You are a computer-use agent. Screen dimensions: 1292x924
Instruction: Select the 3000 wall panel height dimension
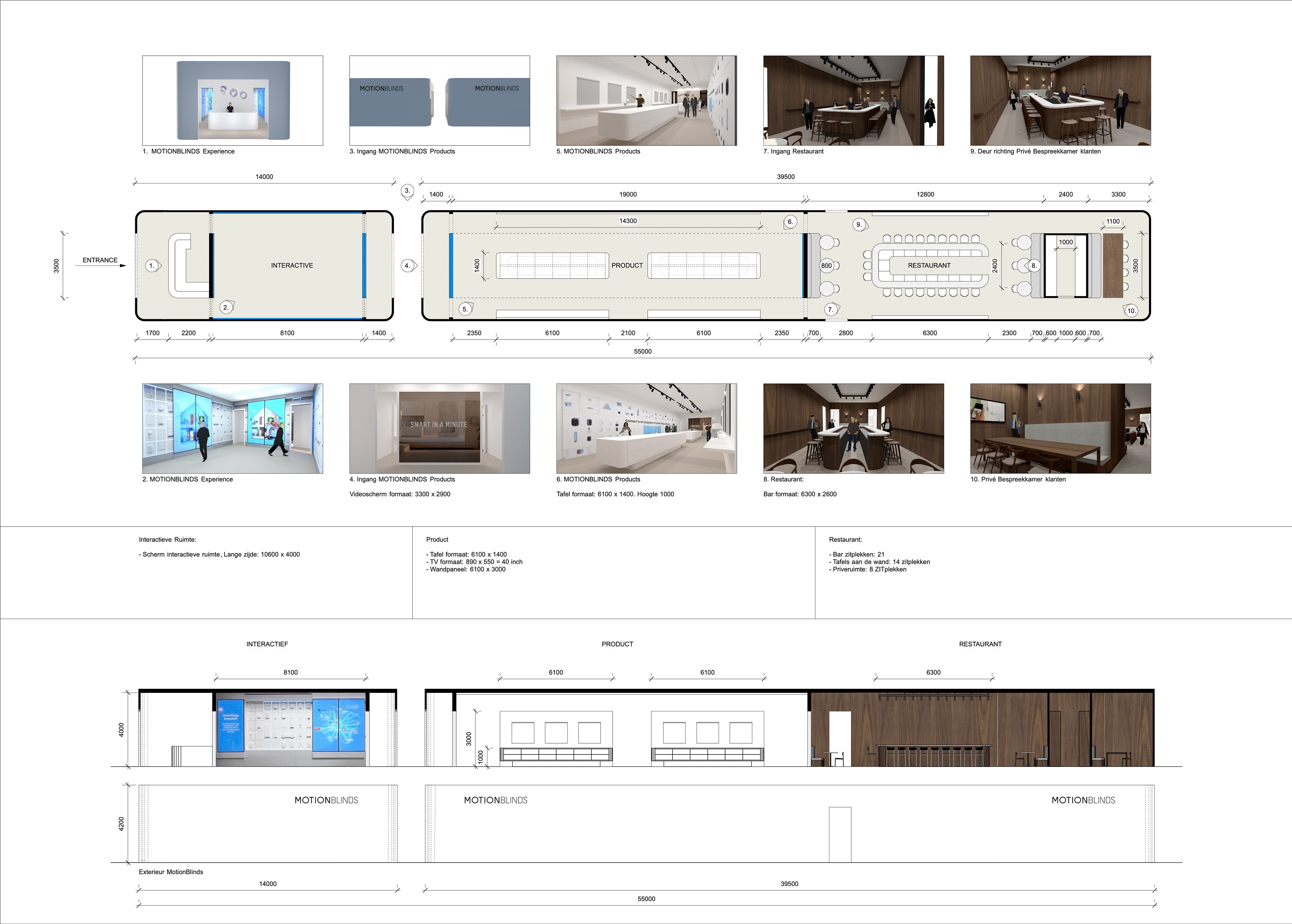469,739
